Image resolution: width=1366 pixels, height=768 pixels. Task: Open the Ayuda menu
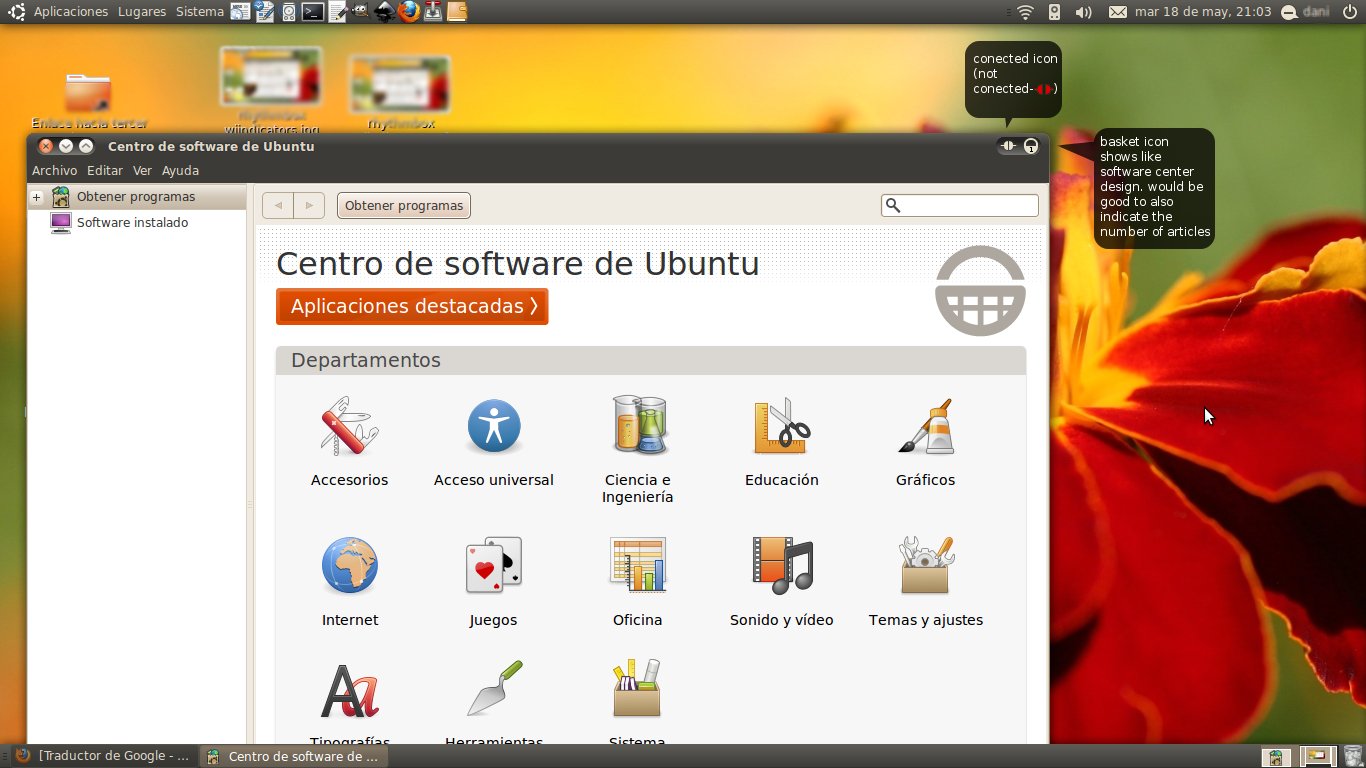(180, 171)
